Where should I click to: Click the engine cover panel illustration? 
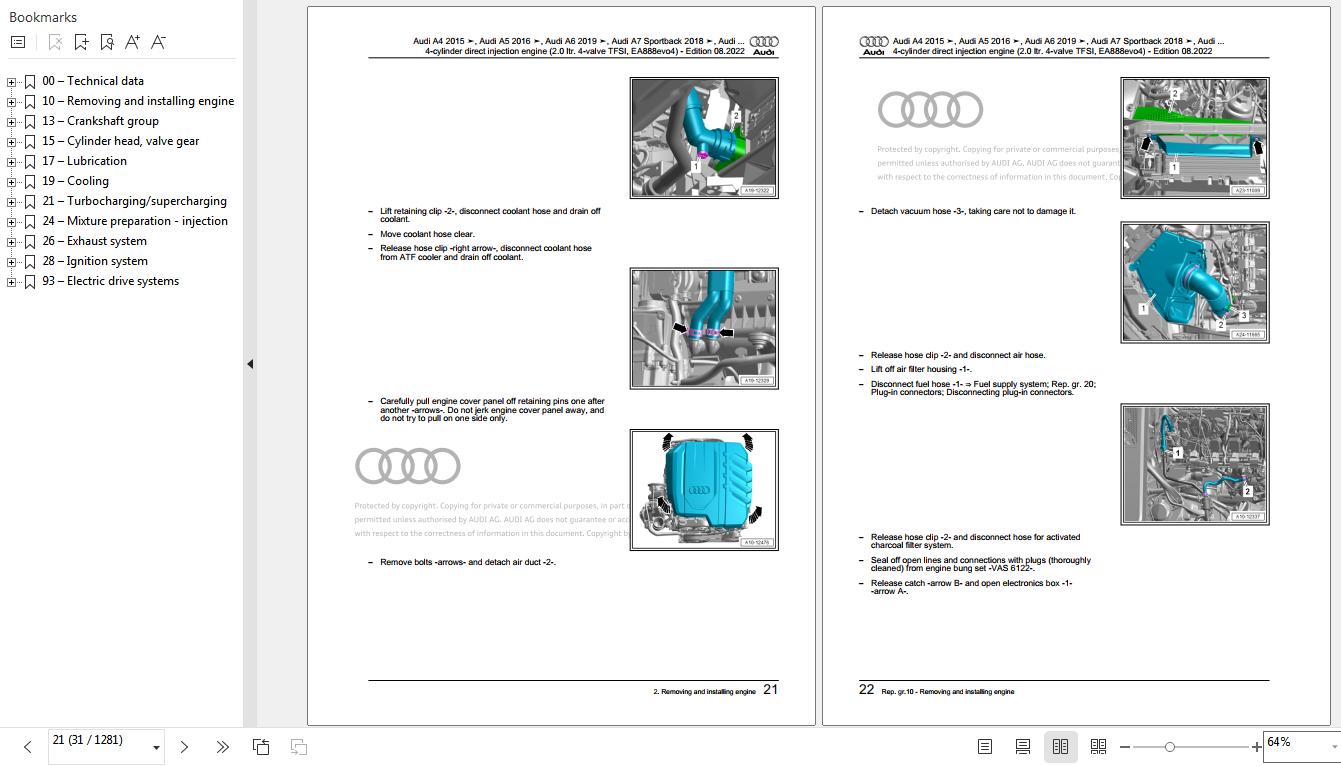[704, 490]
